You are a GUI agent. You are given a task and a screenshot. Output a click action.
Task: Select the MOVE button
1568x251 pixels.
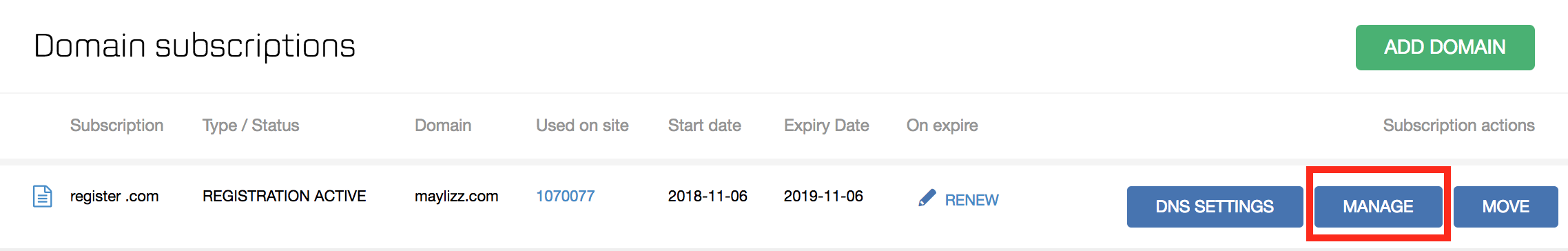pos(1505,207)
